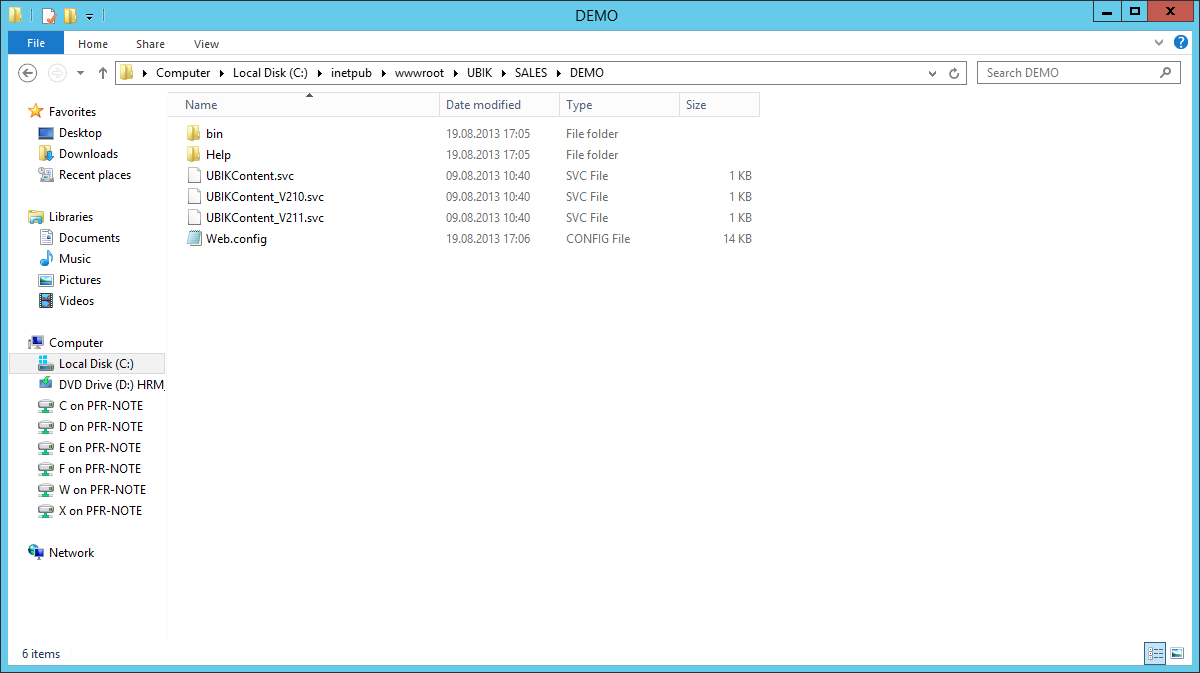This screenshot has height=673, width=1200.
Task: Select Network in the navigation pane
Action: [x=71, y=553]
